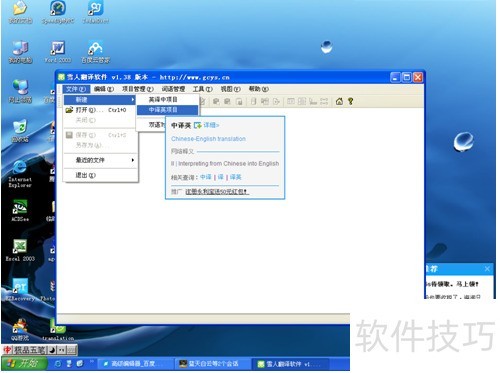The image size is (500, 373).
Task: Select the highlighted 中译英项目 entry
Action: 168,110
